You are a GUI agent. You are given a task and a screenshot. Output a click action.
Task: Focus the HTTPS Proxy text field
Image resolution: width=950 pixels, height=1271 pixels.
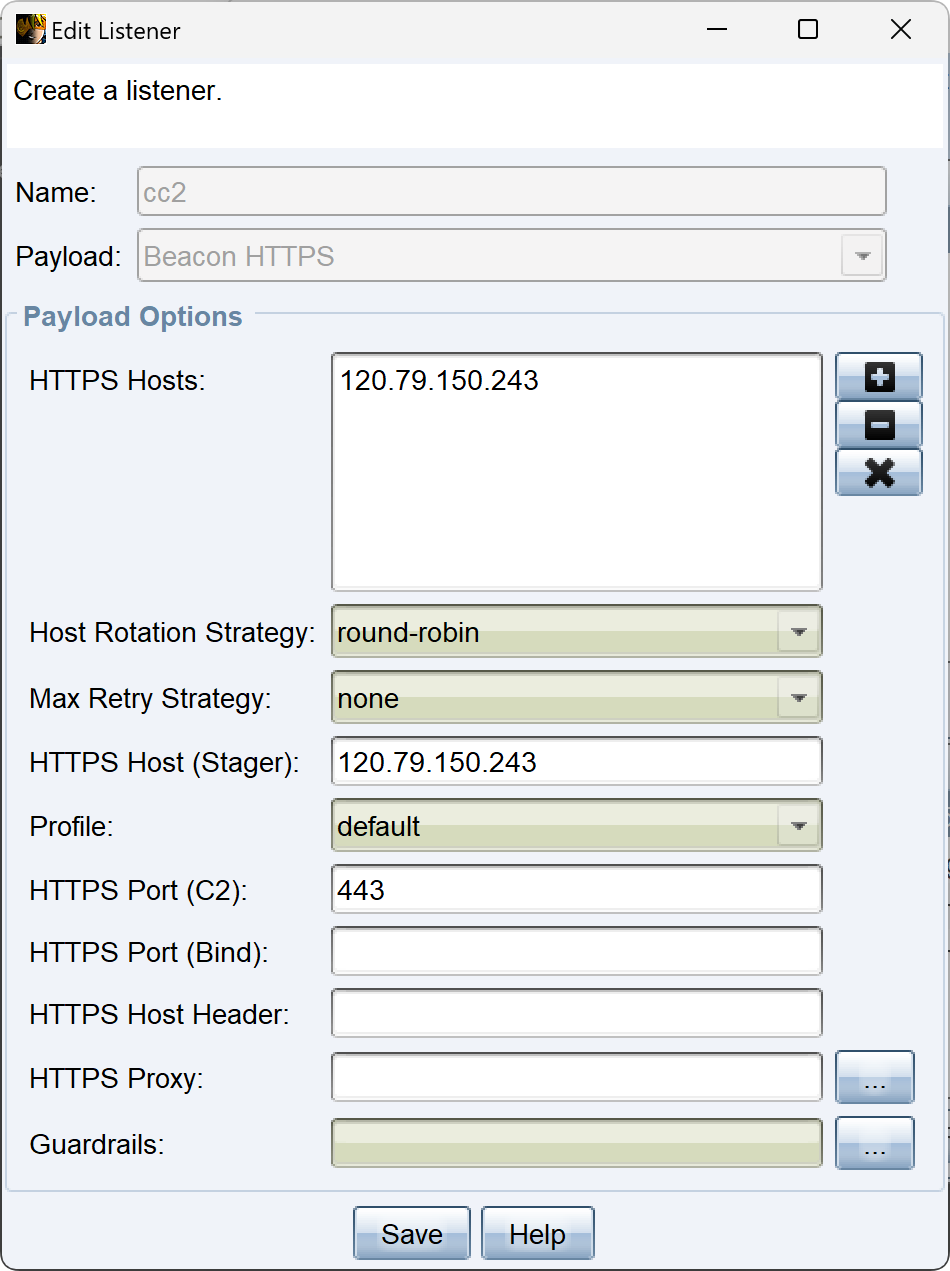pos(576,1077)
